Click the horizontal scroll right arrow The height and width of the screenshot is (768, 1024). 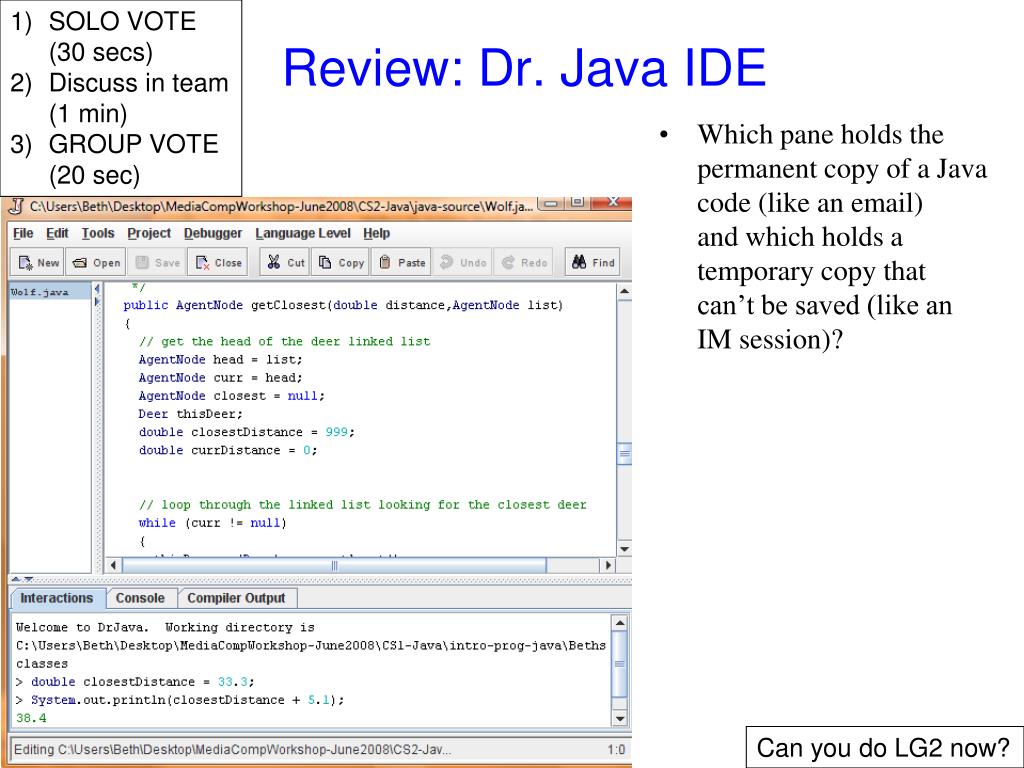tap(609, 565)
